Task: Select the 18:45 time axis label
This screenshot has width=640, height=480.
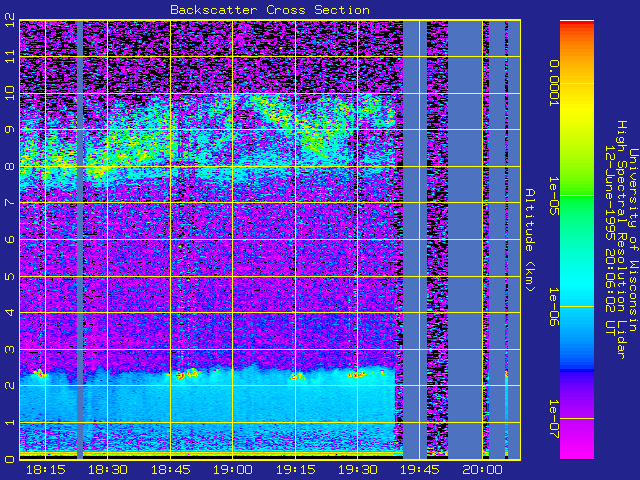Action: tap(170, 470)
